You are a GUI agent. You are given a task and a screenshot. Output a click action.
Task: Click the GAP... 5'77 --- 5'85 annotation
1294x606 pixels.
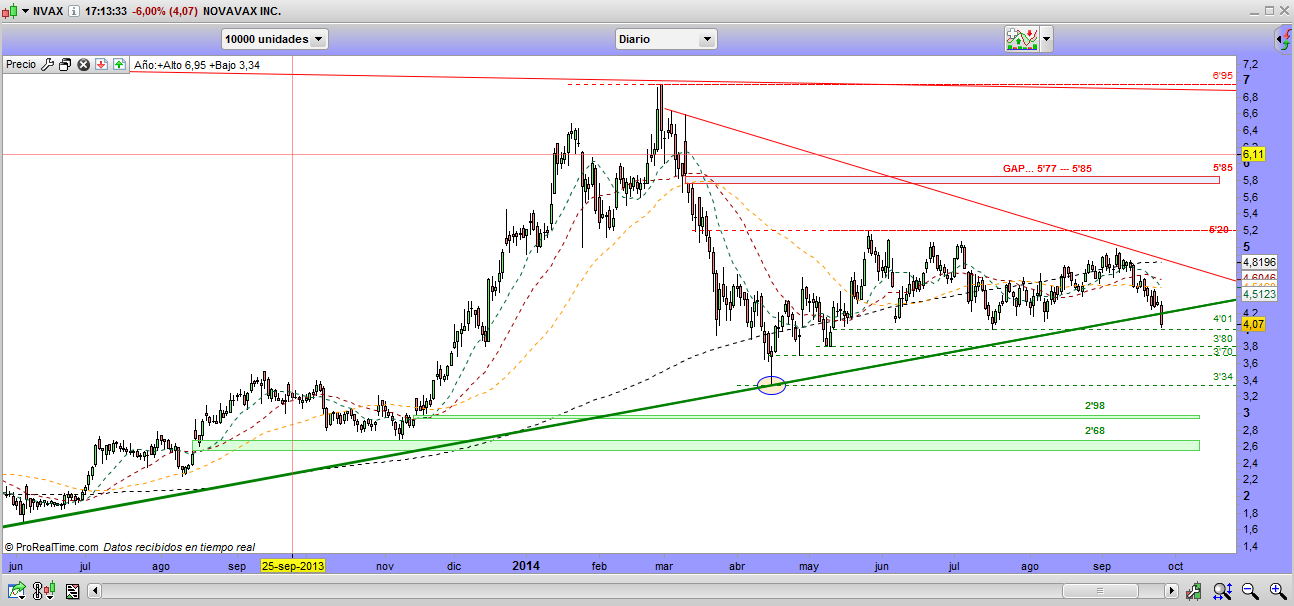(x=1047, y=169)
